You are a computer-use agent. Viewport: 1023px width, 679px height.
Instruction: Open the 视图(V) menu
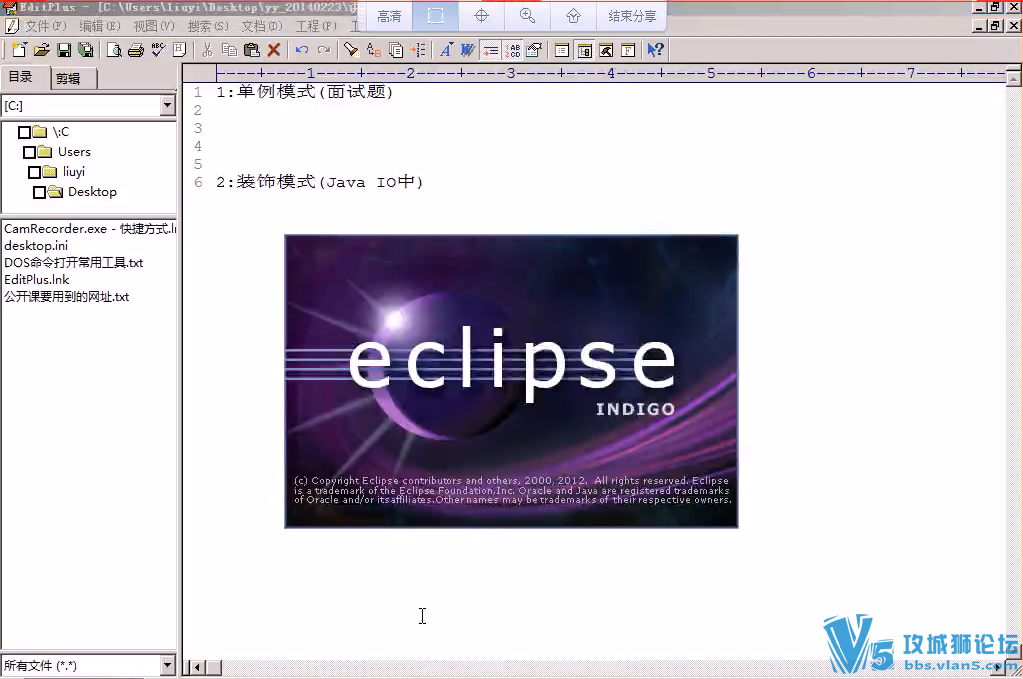pos(154,26)
